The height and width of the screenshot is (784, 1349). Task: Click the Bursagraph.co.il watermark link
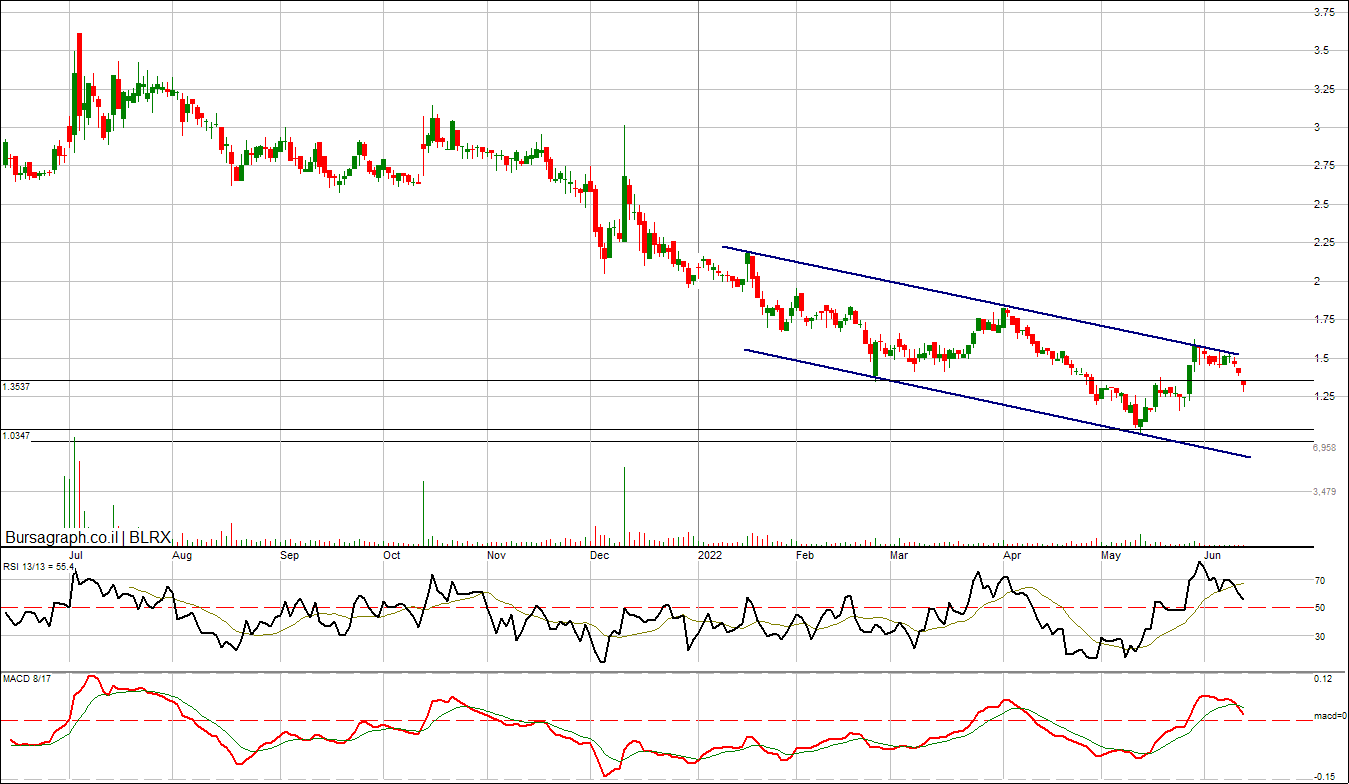(x=62, y=537)
